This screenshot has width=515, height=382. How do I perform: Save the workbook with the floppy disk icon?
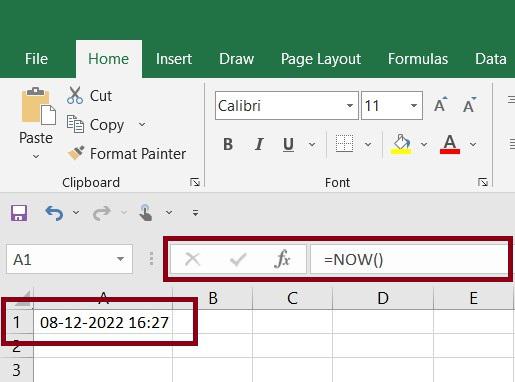[19, 213]
